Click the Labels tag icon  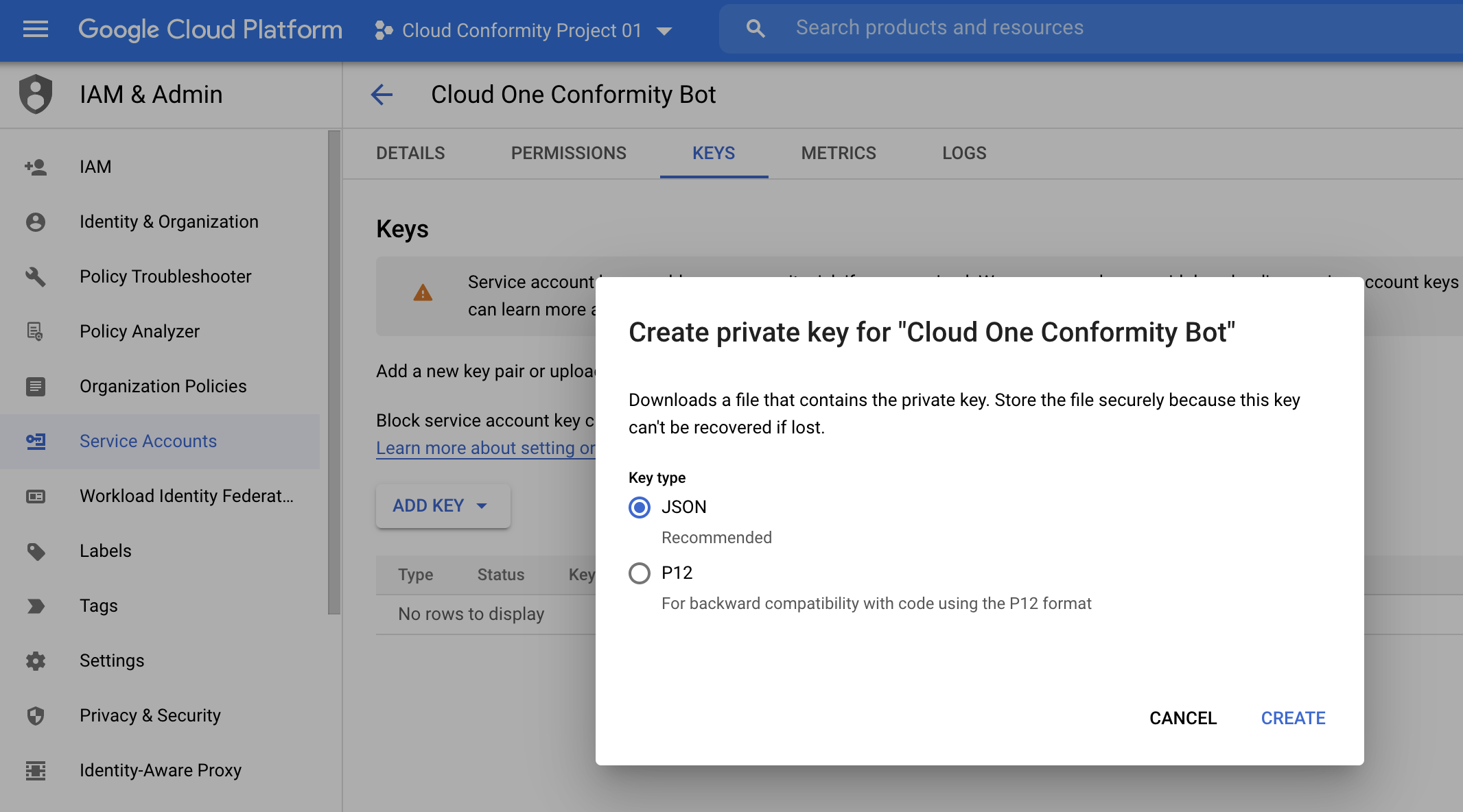click(35, 551)
